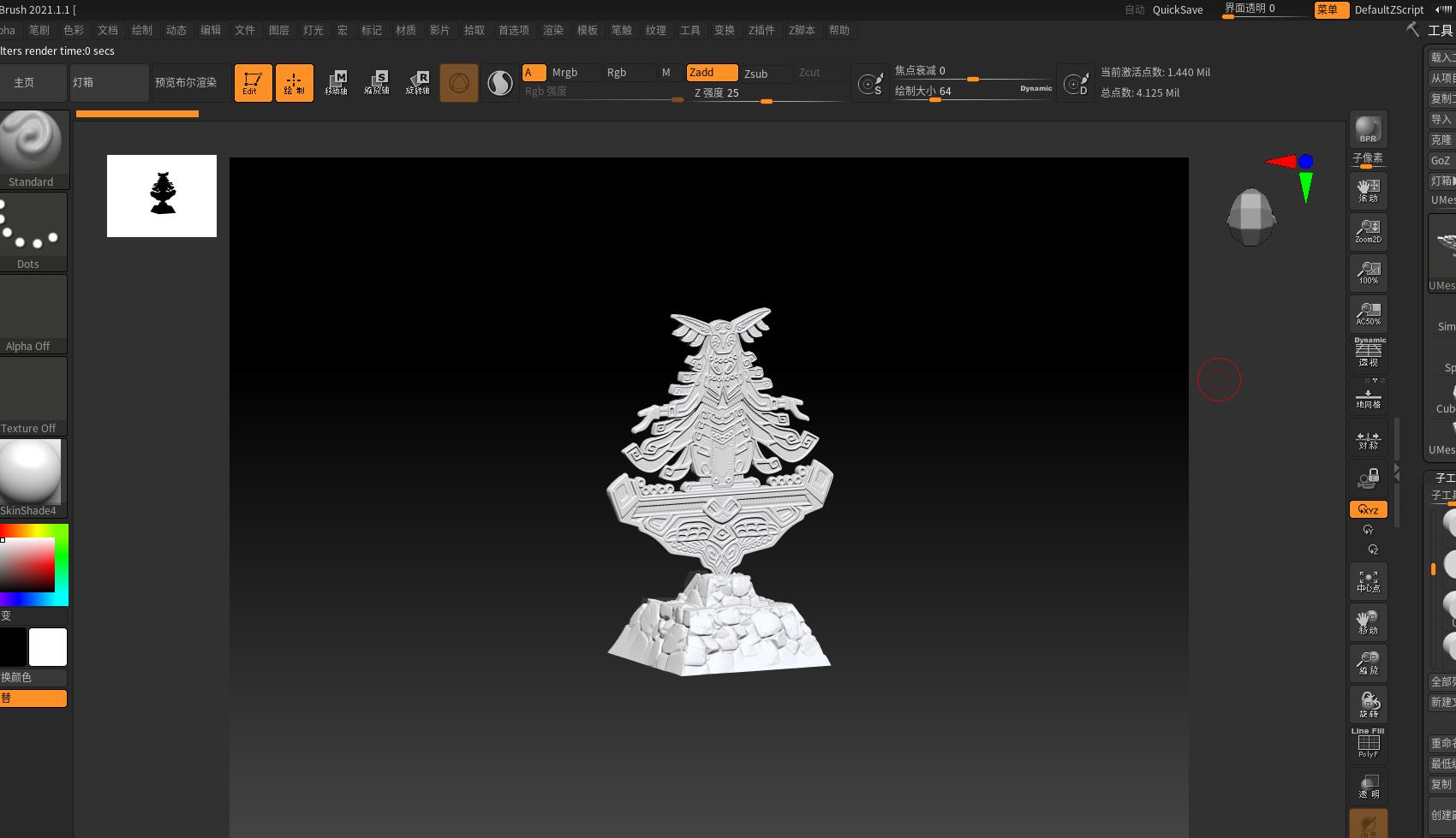The image size is (1456, 838).
Task: Click the white secondary color swatch
Action: pyautogui.click(x=48, y=647)
